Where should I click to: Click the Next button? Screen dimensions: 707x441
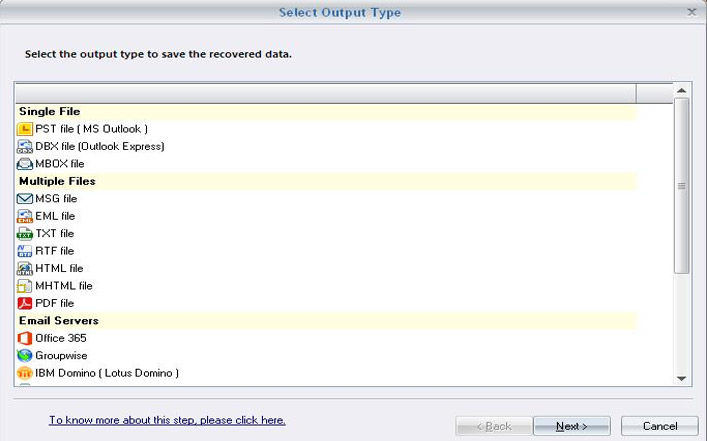pyautogui.click(x=572, y=426)
